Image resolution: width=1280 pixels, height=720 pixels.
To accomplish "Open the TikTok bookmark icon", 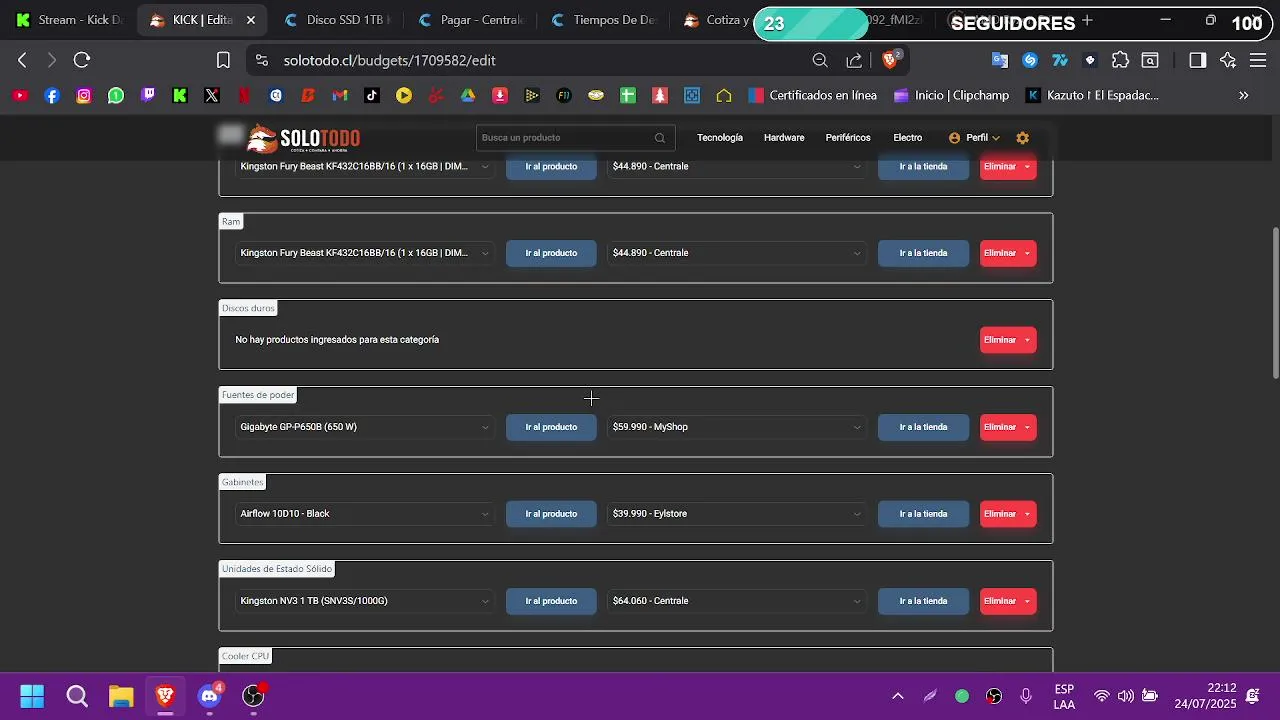I will 372,96.
